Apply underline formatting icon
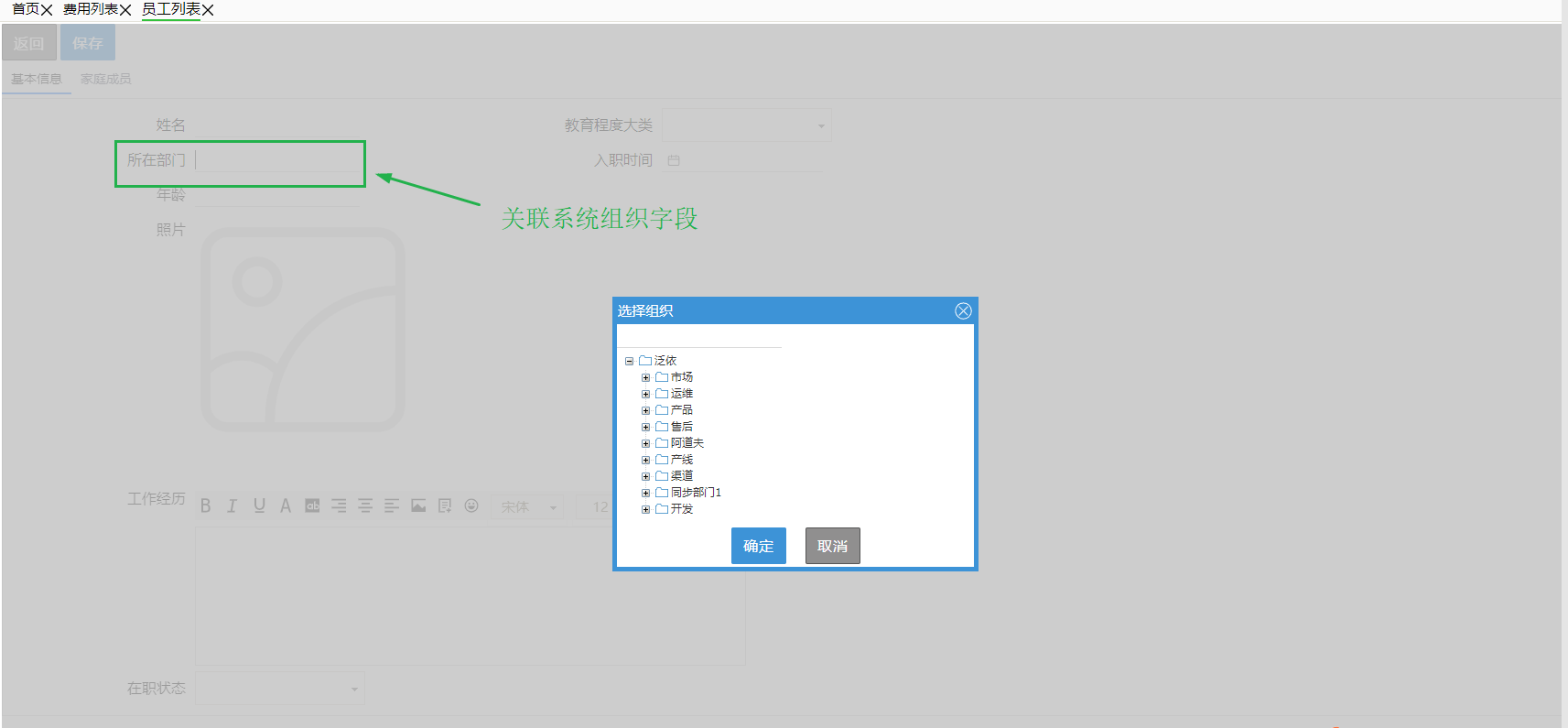The height and width of the screenshot is (728, 1568). (x=259, y=505)
